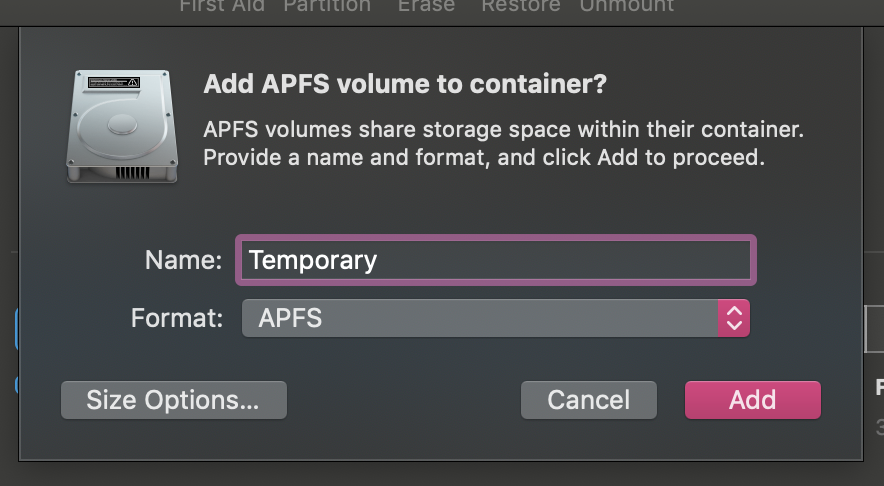The image size is (884, 486).
Task: Click the APFS text in the Format popup
Action: tap(290, 318)
